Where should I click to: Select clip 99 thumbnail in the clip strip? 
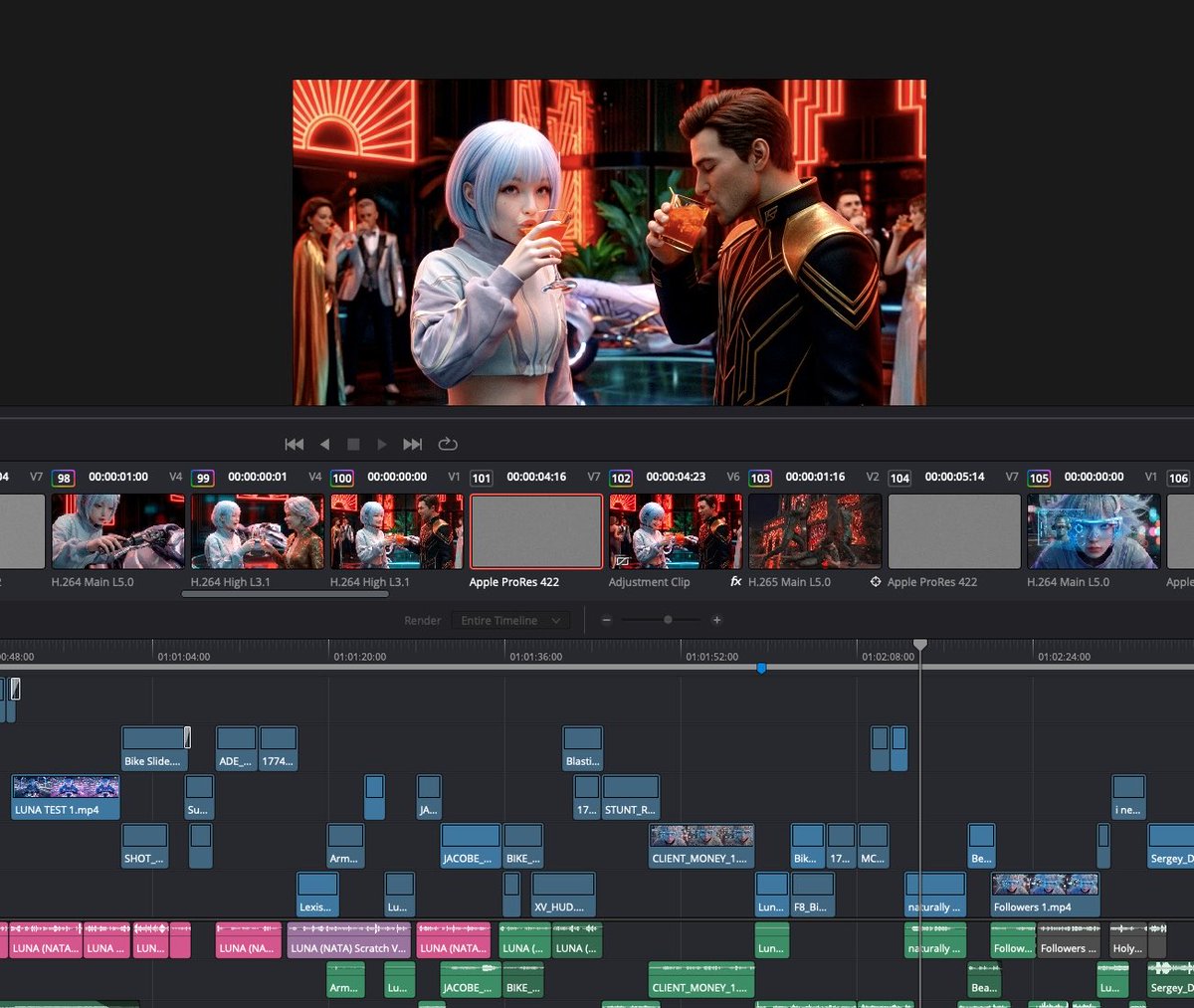[258, 531]
